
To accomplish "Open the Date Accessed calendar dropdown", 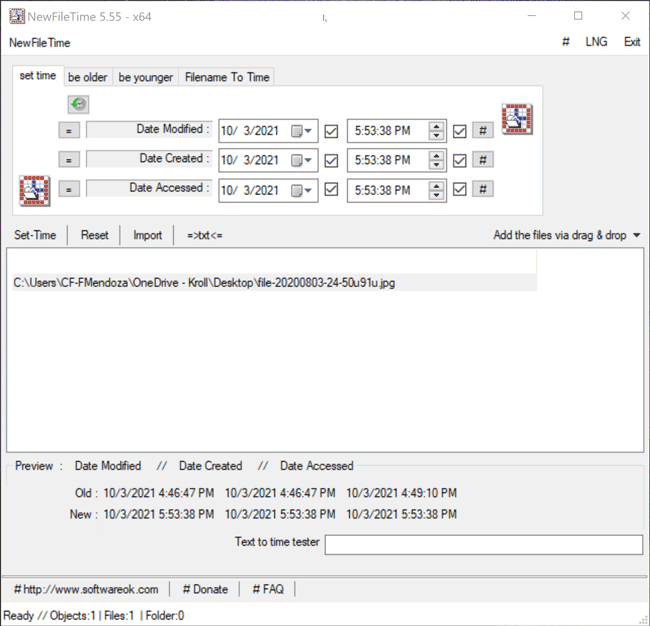I will tap(302, 191).
